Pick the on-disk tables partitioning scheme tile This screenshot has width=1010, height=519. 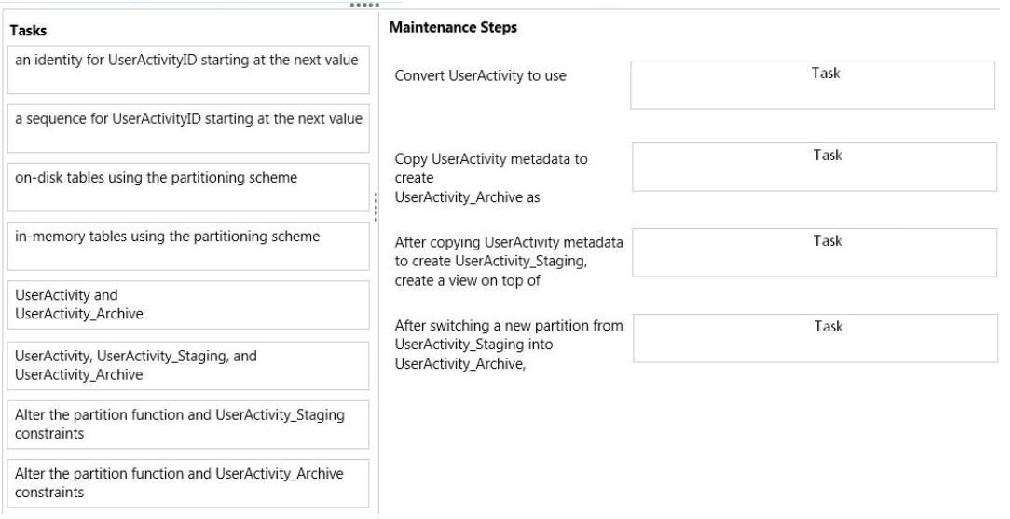pyautogui.click(x=188, y=187)
